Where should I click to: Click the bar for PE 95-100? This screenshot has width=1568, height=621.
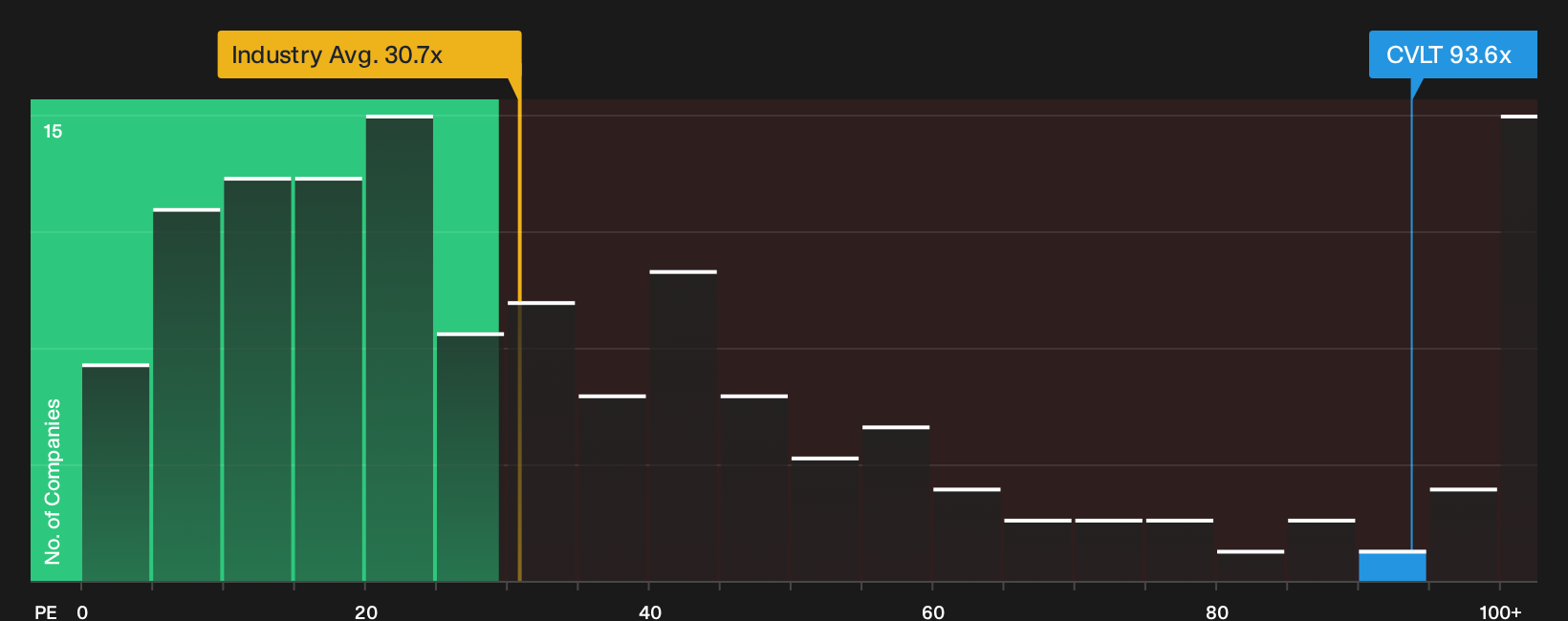[1464, 534]
